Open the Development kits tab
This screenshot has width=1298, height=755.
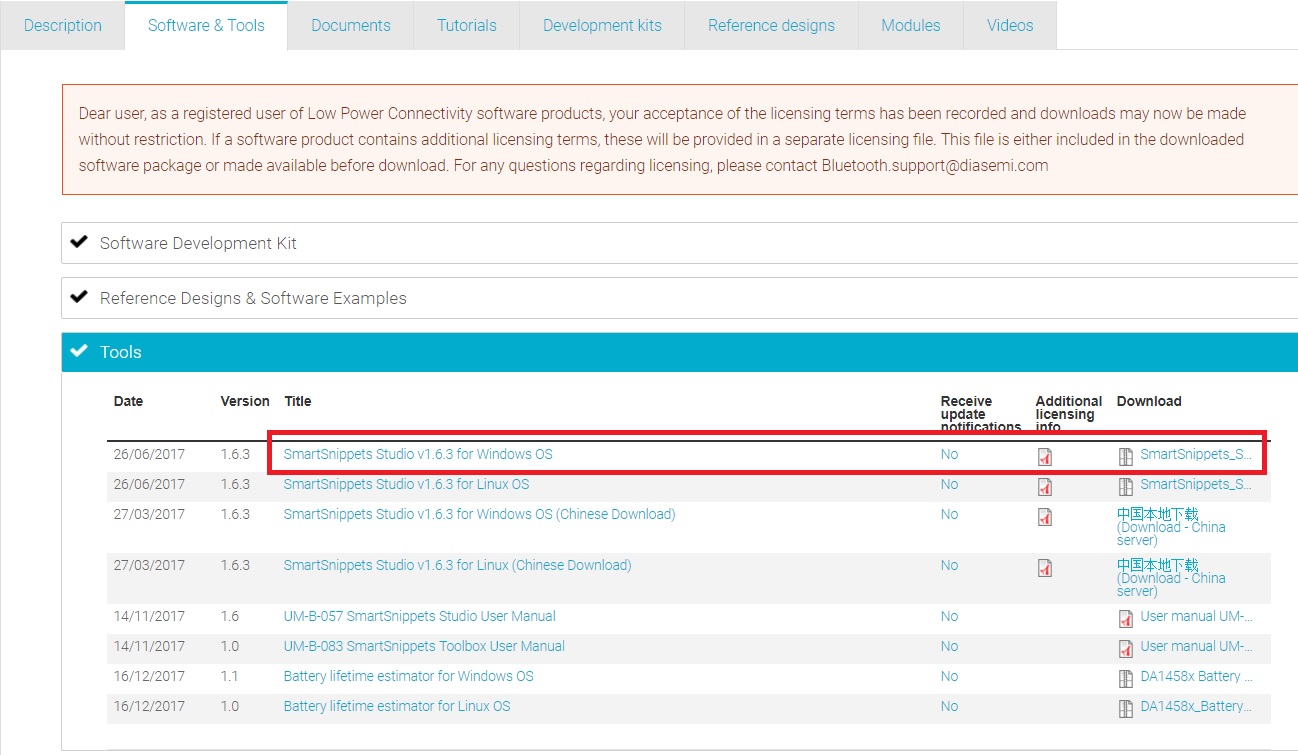602,25
